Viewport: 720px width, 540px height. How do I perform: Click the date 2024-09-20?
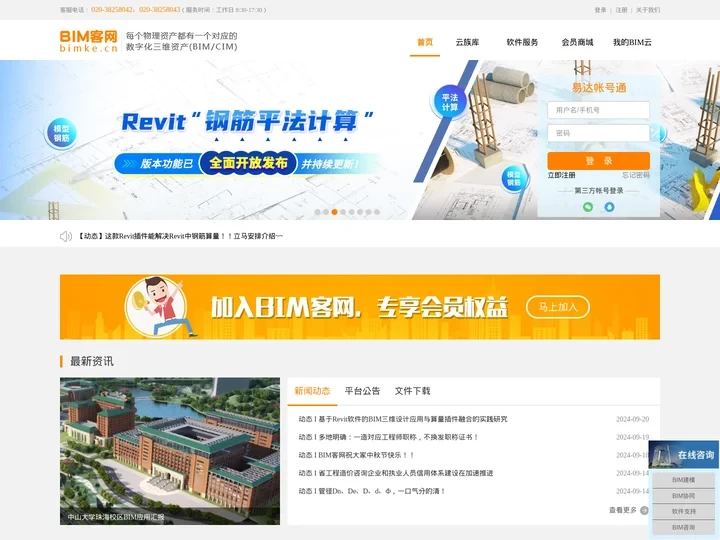pyautogui.click(x=633, y=419)
